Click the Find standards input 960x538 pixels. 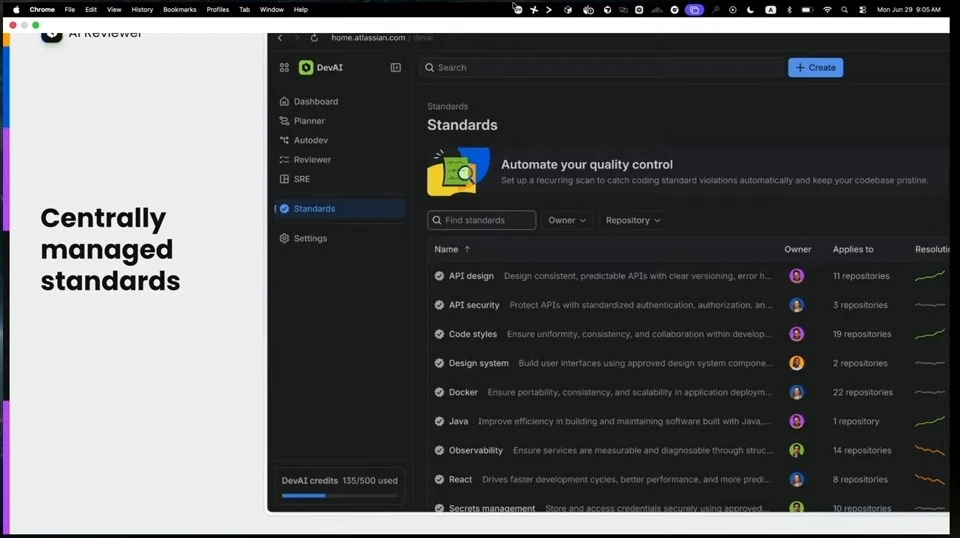[x=481, y=220]
